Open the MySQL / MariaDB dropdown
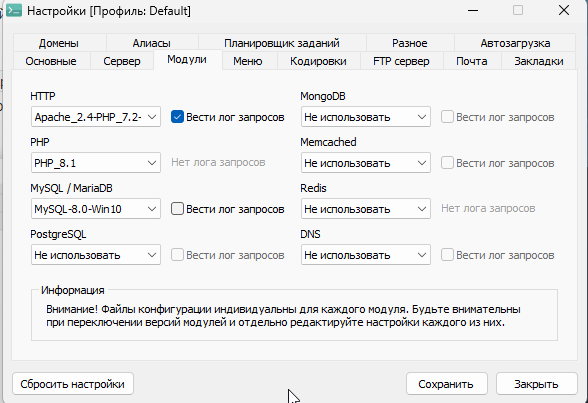 (96, 209)
